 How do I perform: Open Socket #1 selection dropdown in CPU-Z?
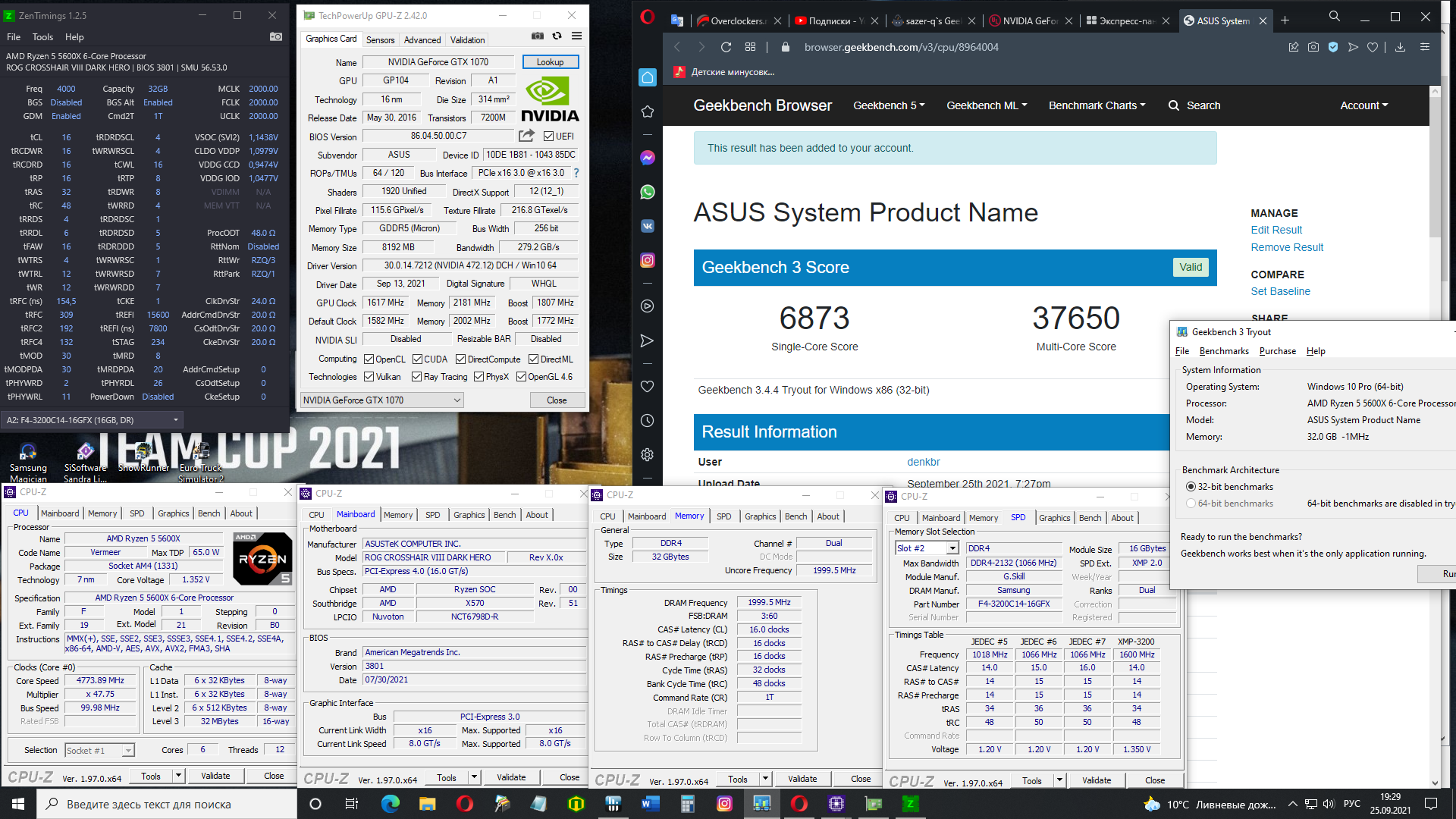pyautogui.click(x=99, y=751)
